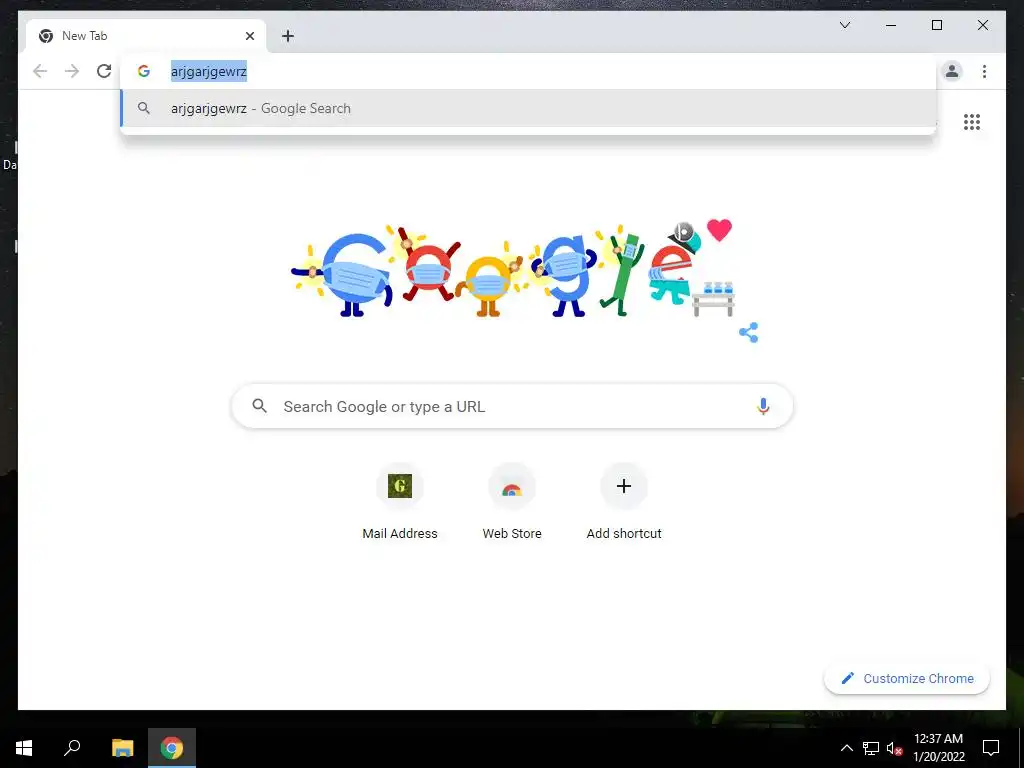Go forward with the forward arrow
Screen dimensions: 1024x768
[72, 71]
